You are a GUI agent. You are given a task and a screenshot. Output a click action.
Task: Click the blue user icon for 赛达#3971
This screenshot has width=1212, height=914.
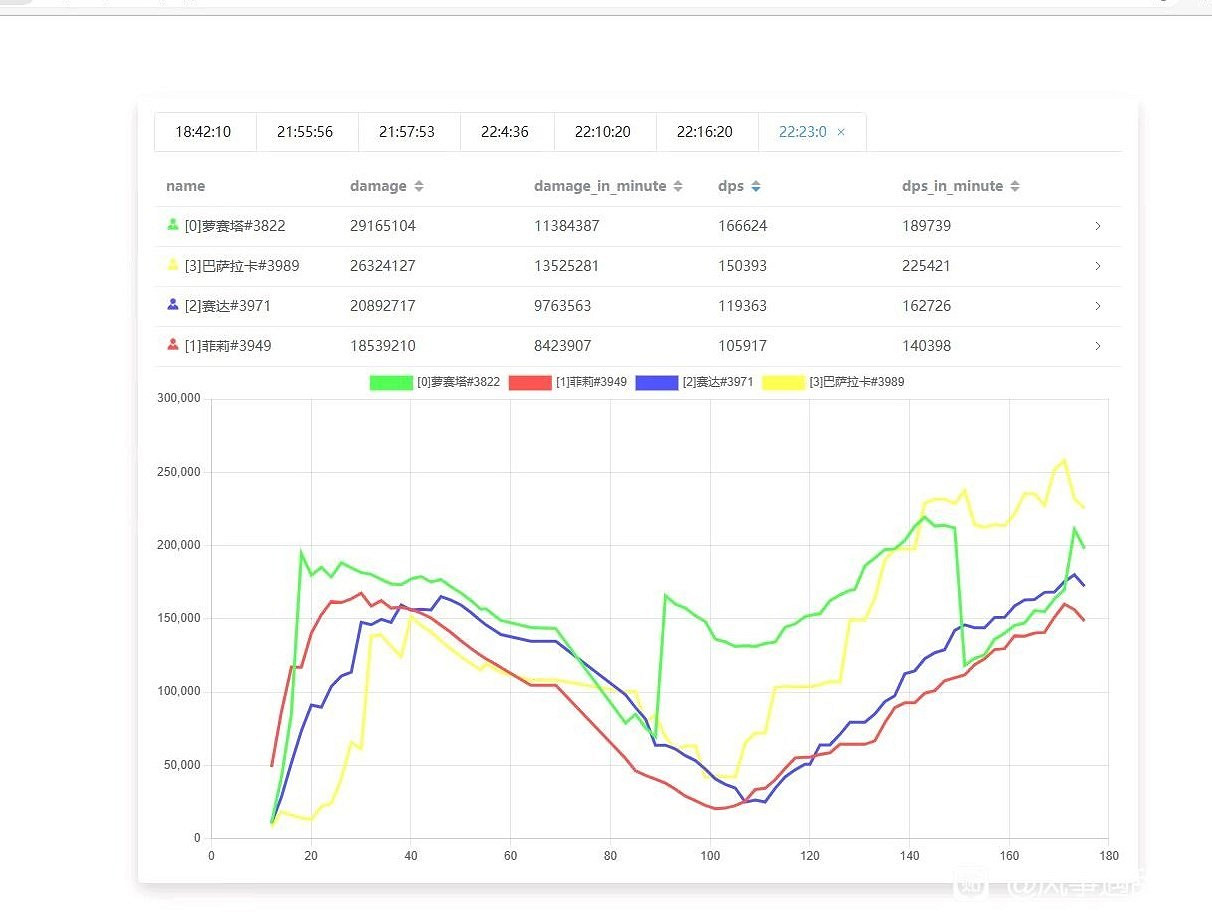173,305
